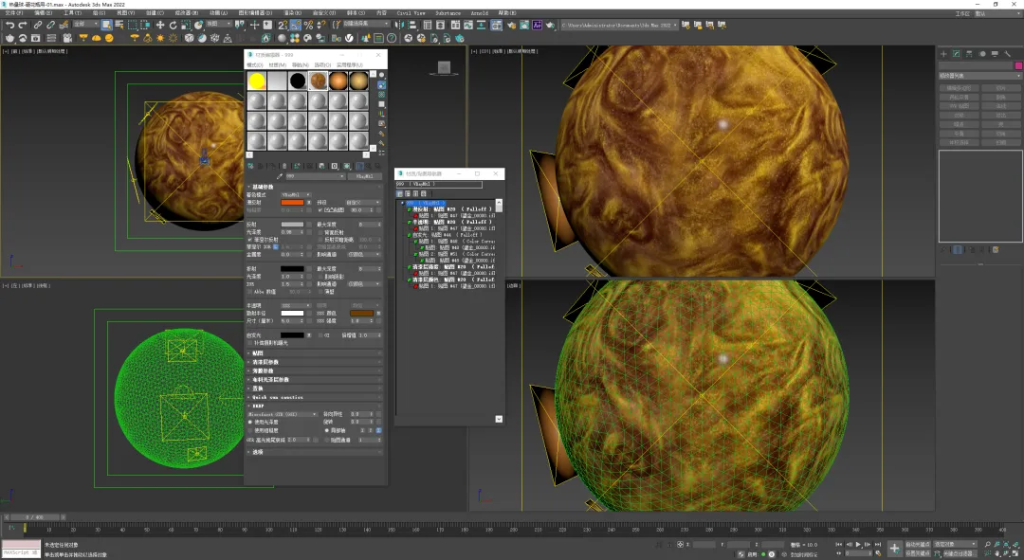The width and height of the screenshot is (1024, 560).
Task: Click Material/Map Navigator icon beside slots
Action: pyautogui.click(x=381, y=153)
